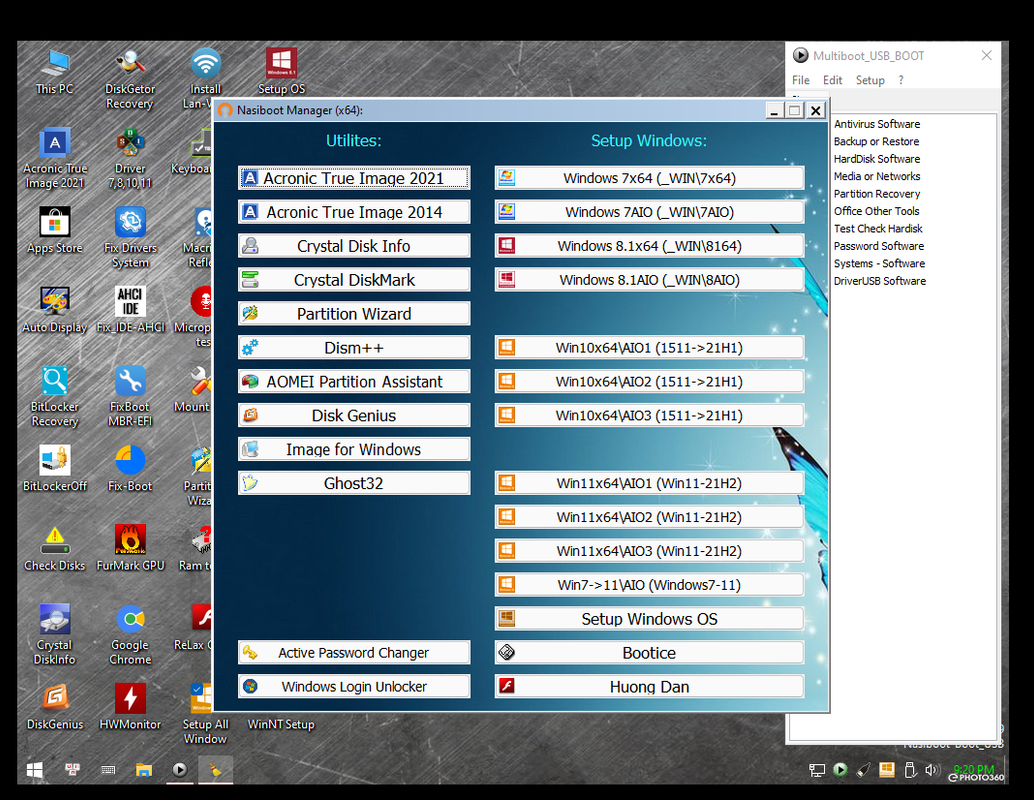Launch Fix Drivers System desktop icon

coord(130,237)
